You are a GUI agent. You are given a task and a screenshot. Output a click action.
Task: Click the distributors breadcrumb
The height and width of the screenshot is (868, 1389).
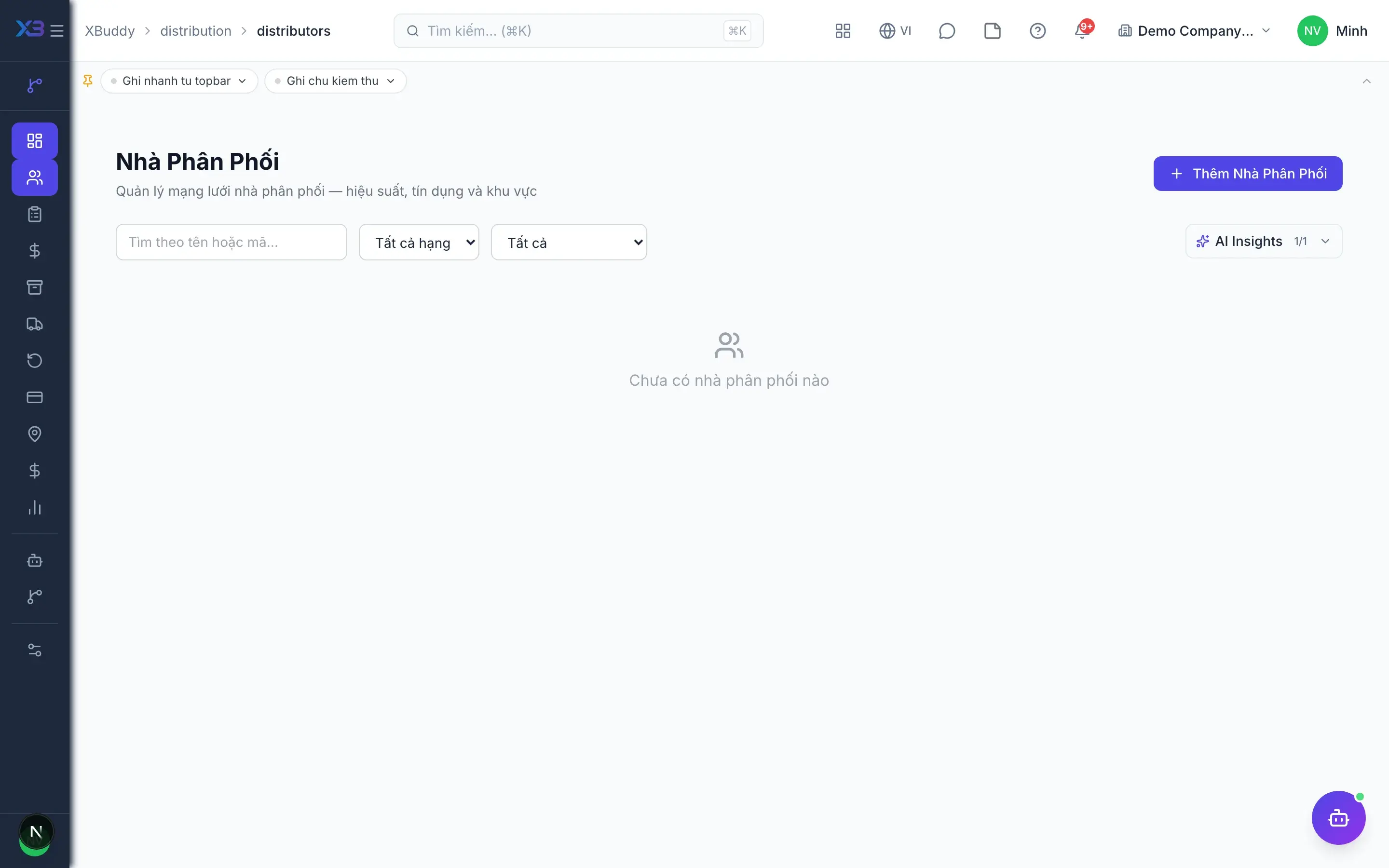tap(293, 31)
